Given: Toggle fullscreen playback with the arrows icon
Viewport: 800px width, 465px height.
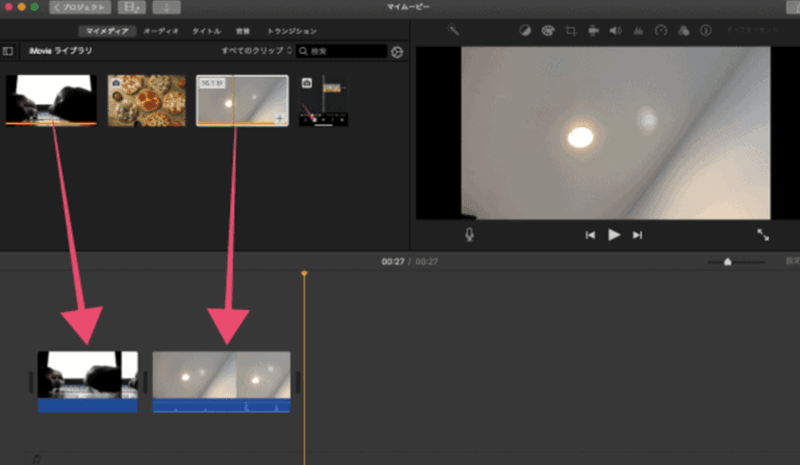Looking at the screenshot, I should click(x=763, y=234).
